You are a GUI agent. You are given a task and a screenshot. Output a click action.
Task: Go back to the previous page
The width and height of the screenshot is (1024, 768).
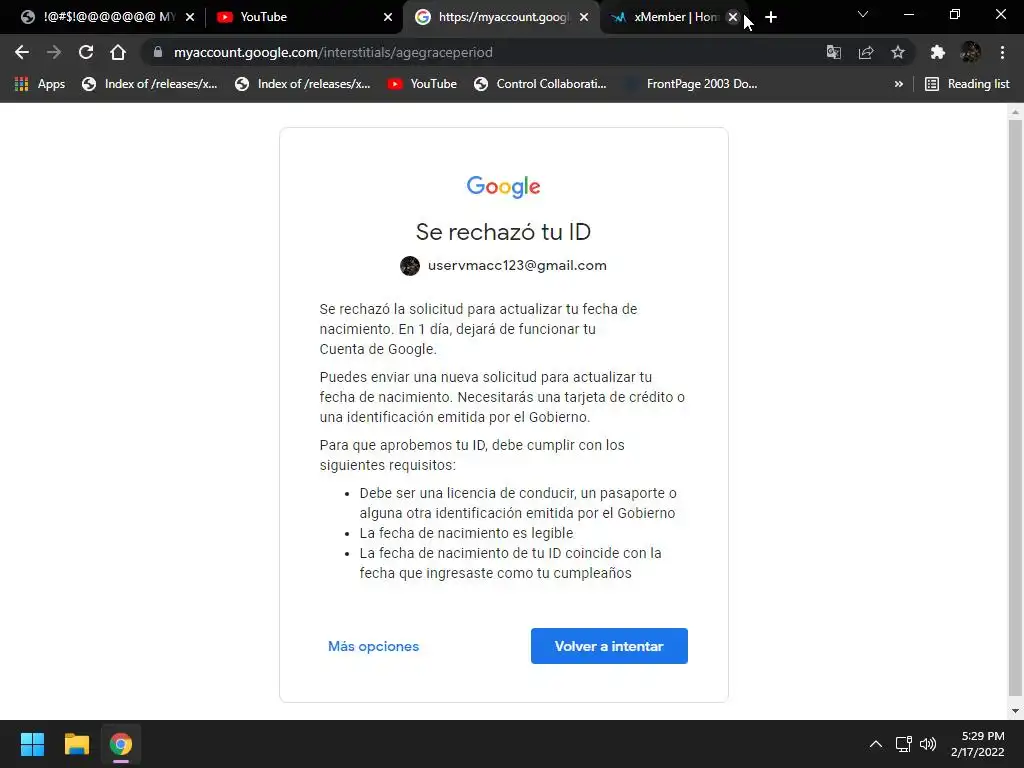click(x=22, y=52)
